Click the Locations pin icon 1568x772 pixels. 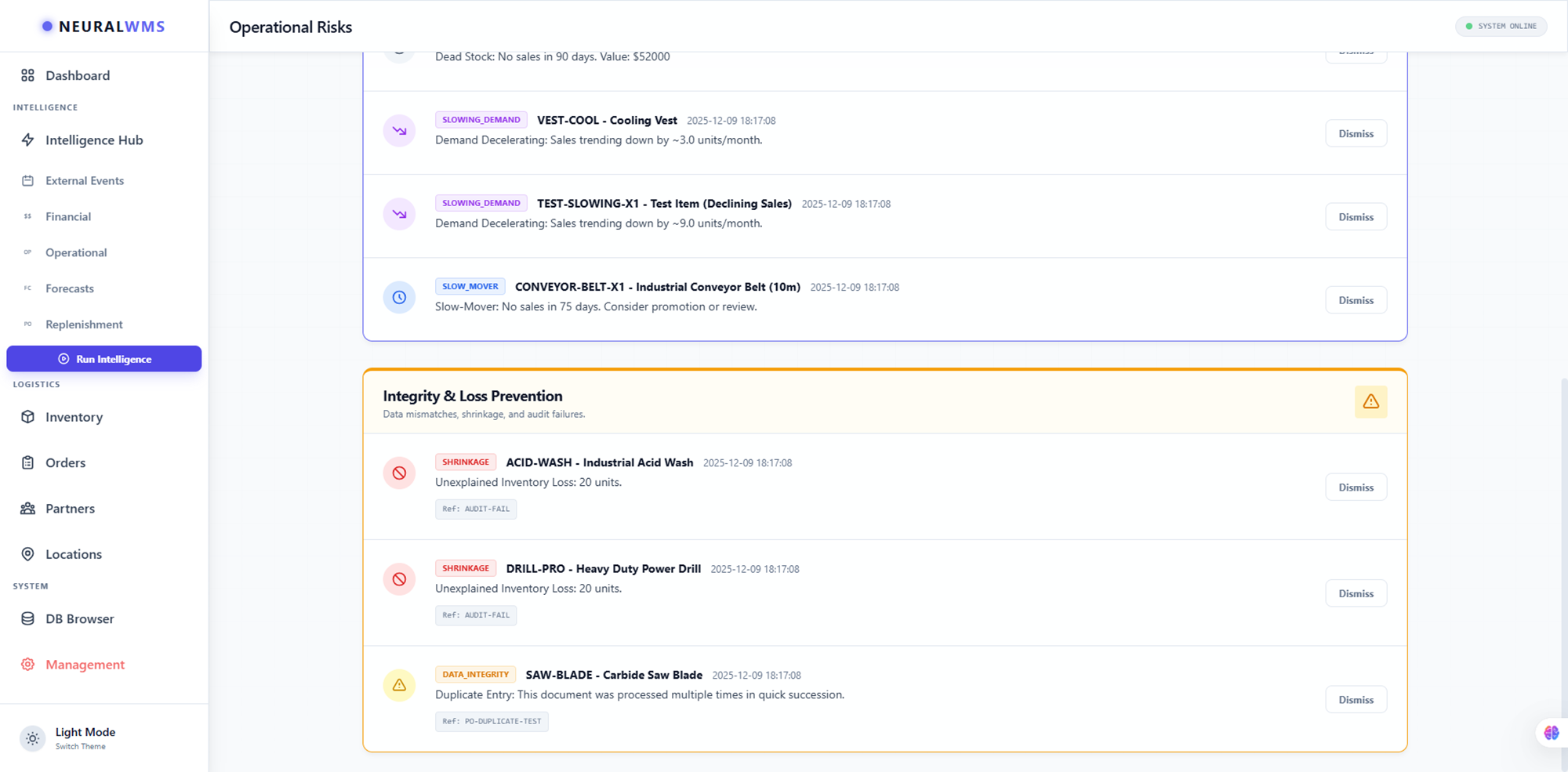coord(28,554)
